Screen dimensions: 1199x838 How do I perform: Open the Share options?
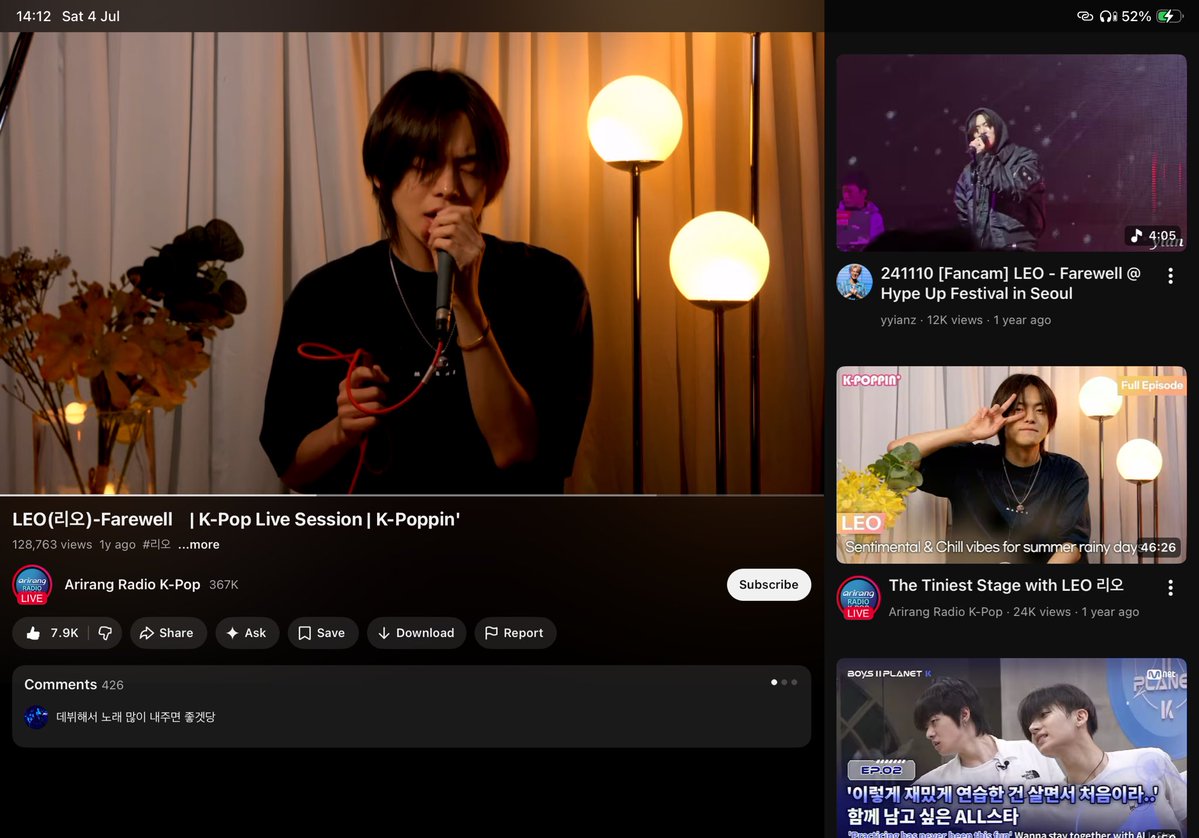tap(166, 633)
